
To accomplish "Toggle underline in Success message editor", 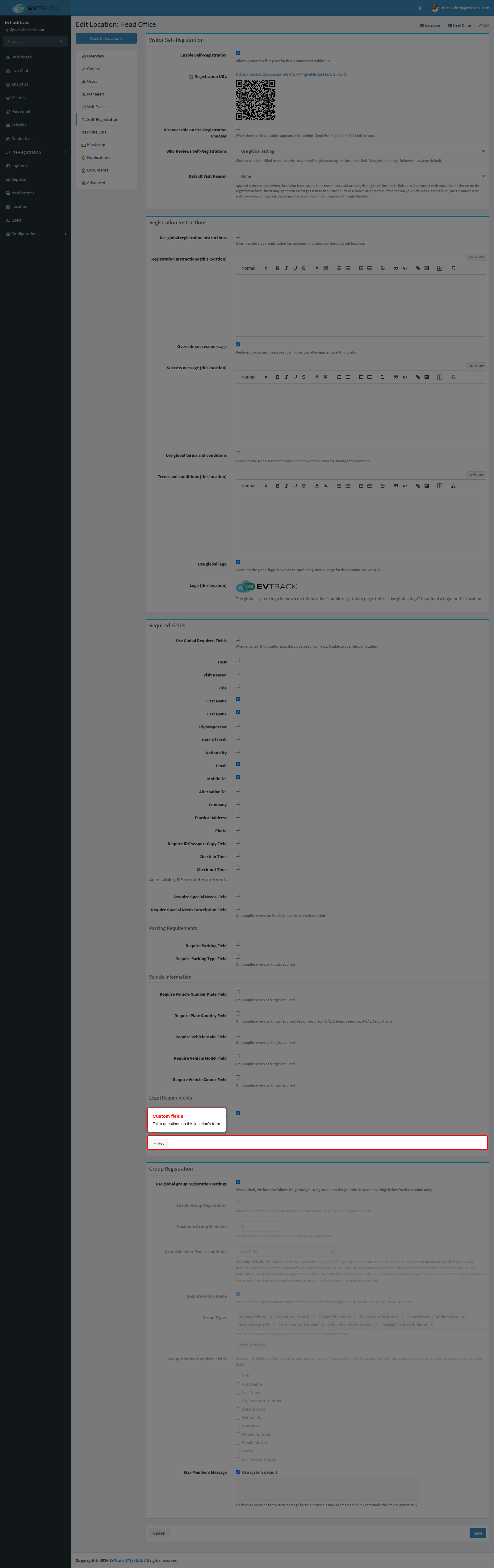I will pos(295,377).
